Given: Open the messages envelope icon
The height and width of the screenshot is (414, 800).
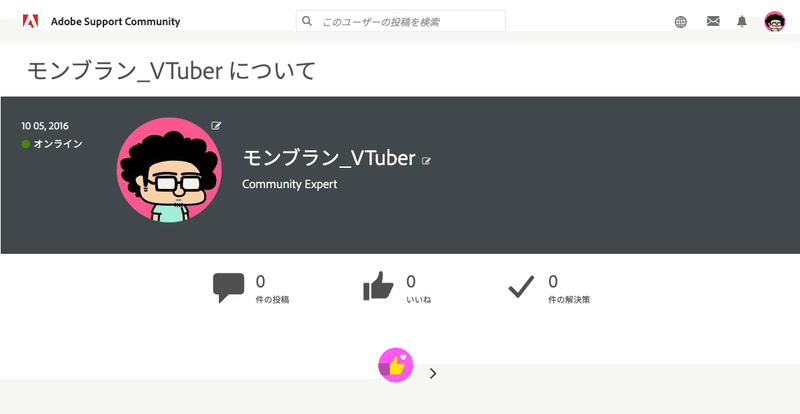Looking at the screenshot, I should (x=713, y=21).
